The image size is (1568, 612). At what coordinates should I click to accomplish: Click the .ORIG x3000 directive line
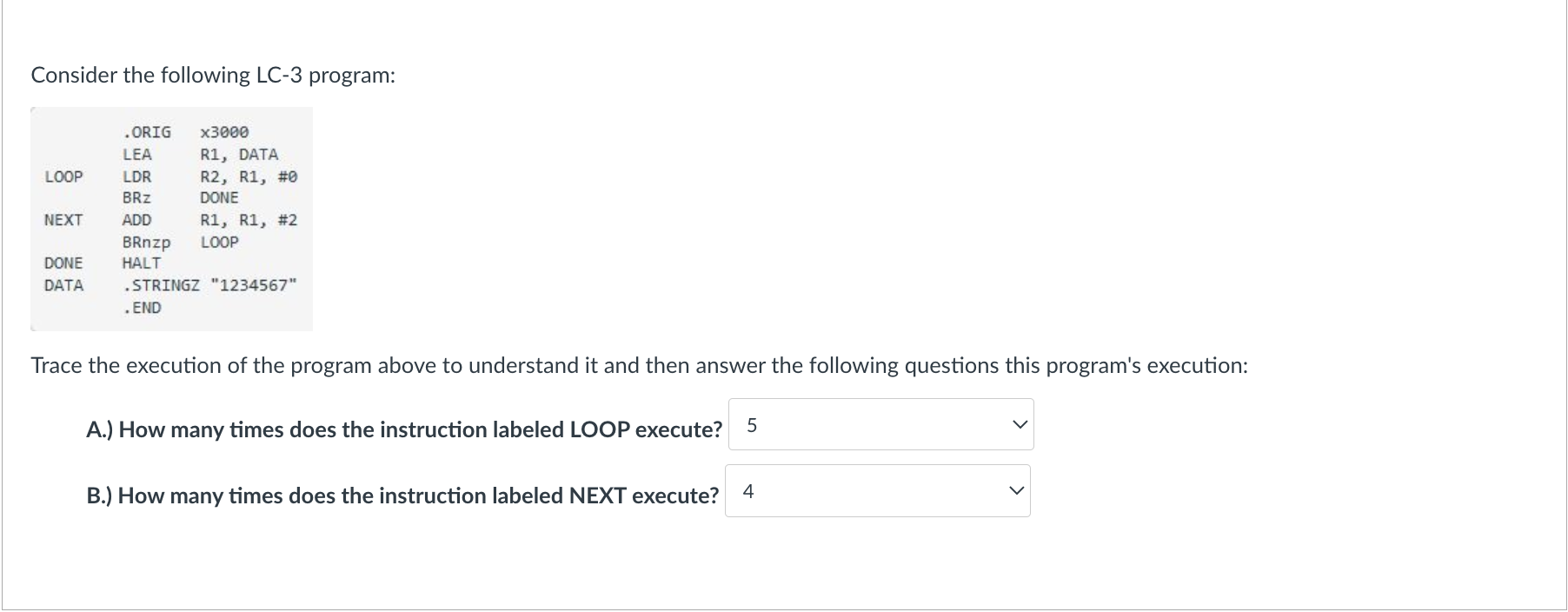pyautogui.click(x=186, y=132)
